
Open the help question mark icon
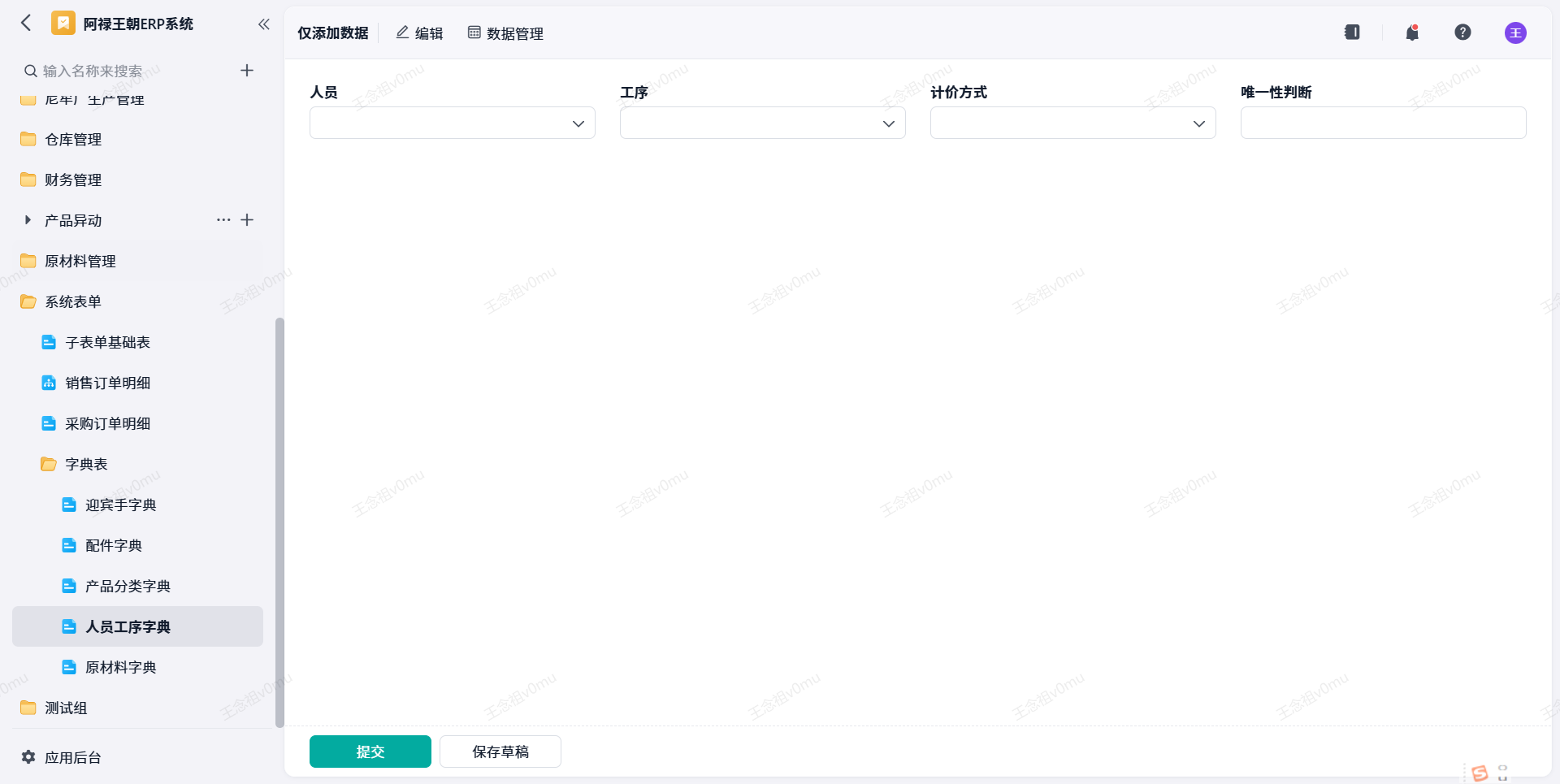tap(1462, 32)
